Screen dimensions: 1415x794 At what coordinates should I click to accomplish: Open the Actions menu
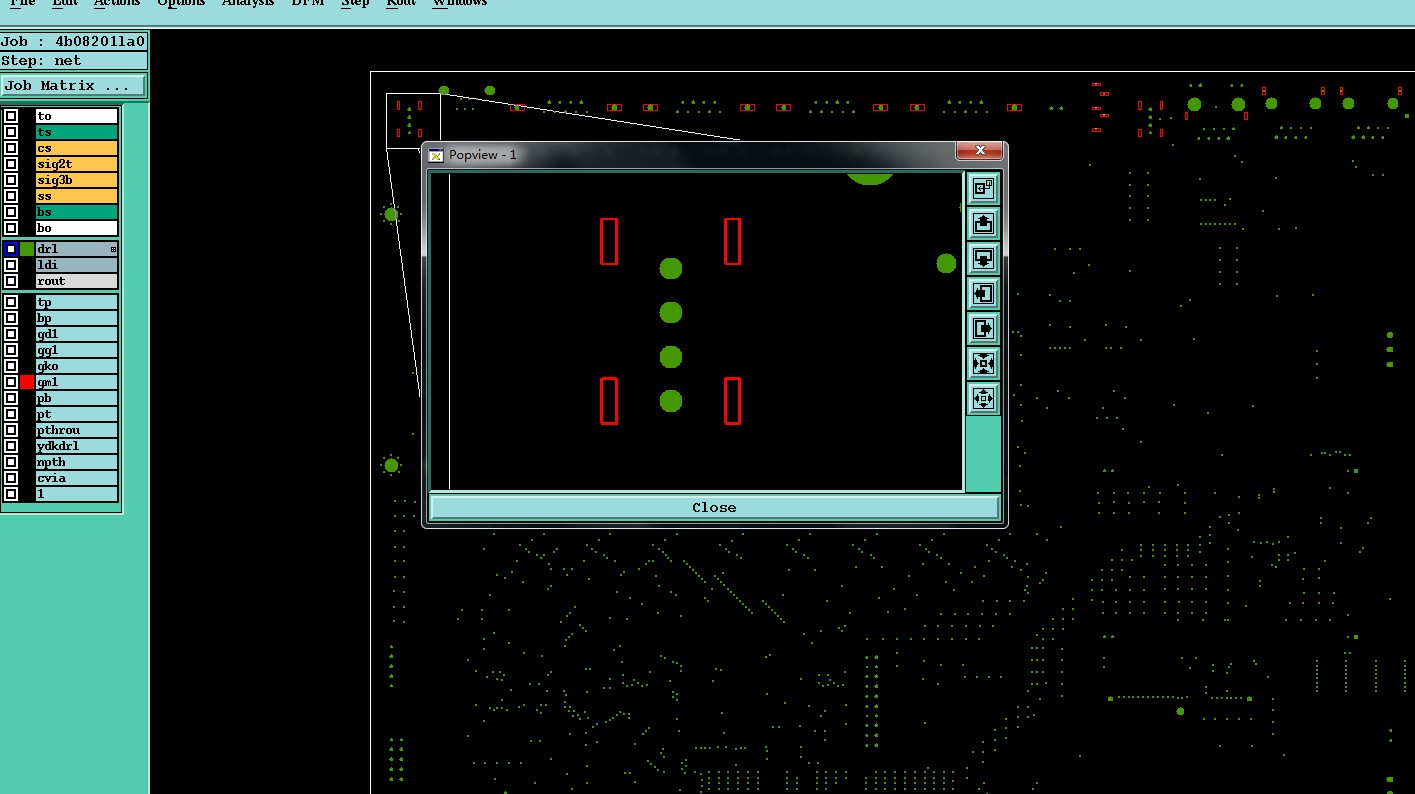tap(117, 3)
